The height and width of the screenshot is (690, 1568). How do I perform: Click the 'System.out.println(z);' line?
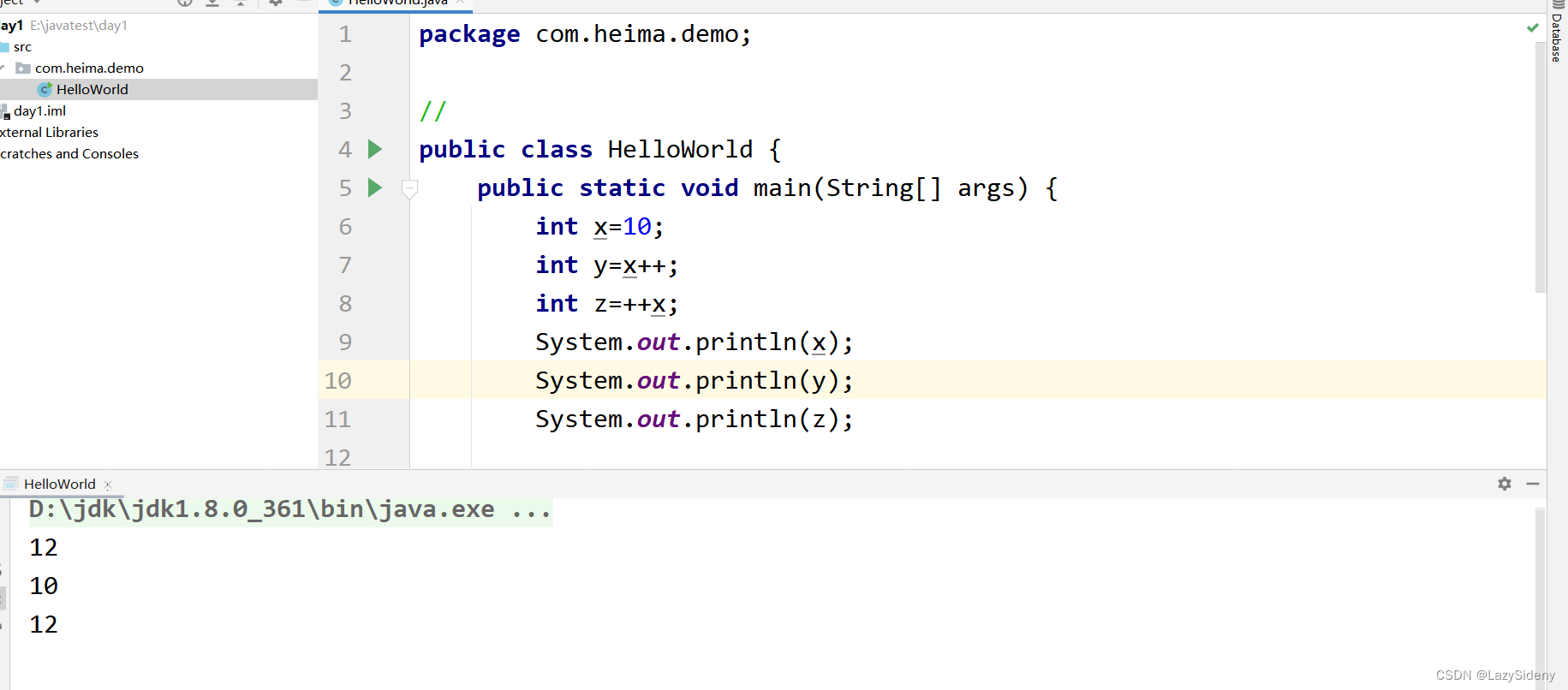(695, 419)
